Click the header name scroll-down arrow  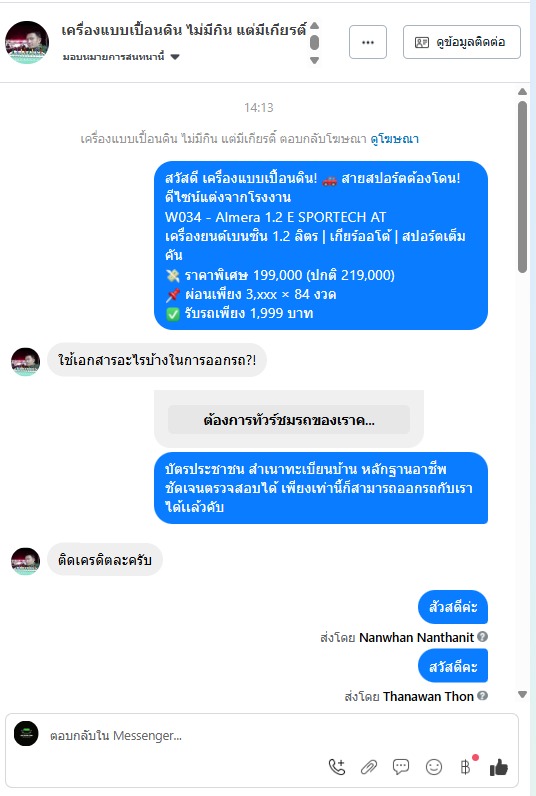[315, 60]
